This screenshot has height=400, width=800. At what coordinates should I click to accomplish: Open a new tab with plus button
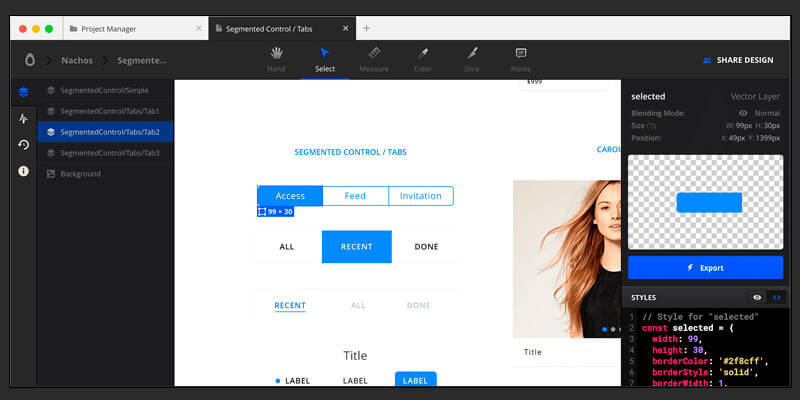366,28
